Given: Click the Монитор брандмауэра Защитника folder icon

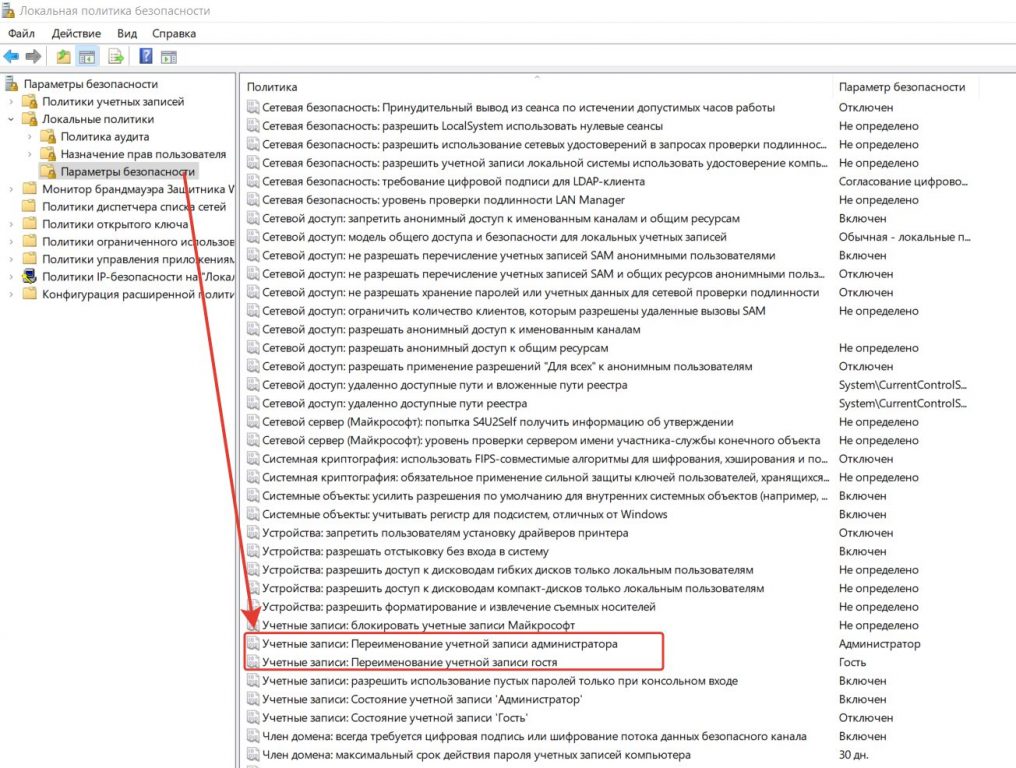Looking at the screenshot, I should (x=29, y=189).
